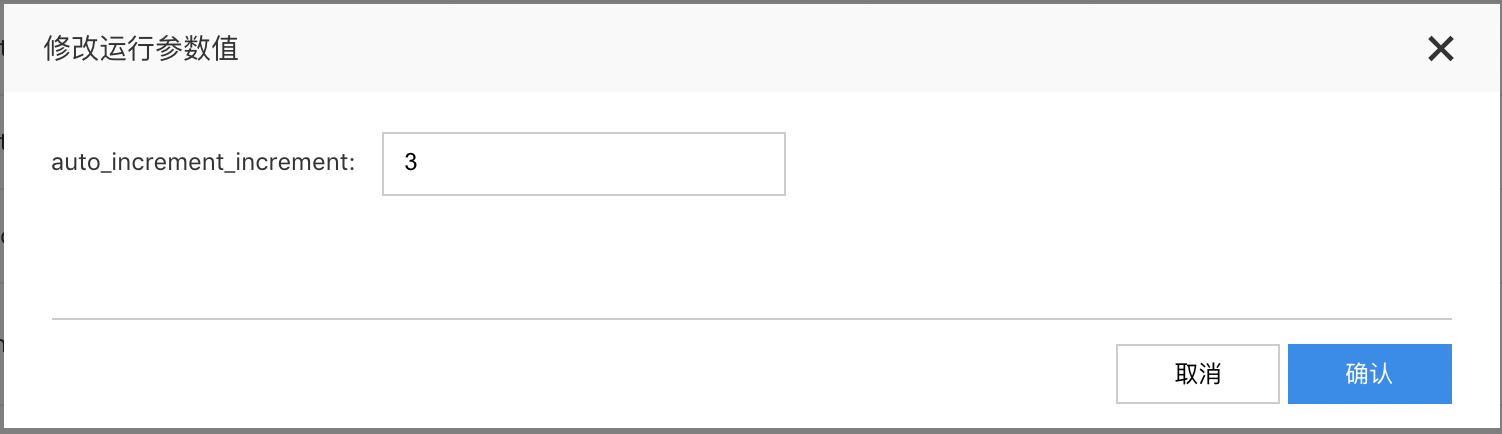Screen dimensions: 1502x434
Task: Place cursor in the parameter value box
Action: click(x=584, y=164)
